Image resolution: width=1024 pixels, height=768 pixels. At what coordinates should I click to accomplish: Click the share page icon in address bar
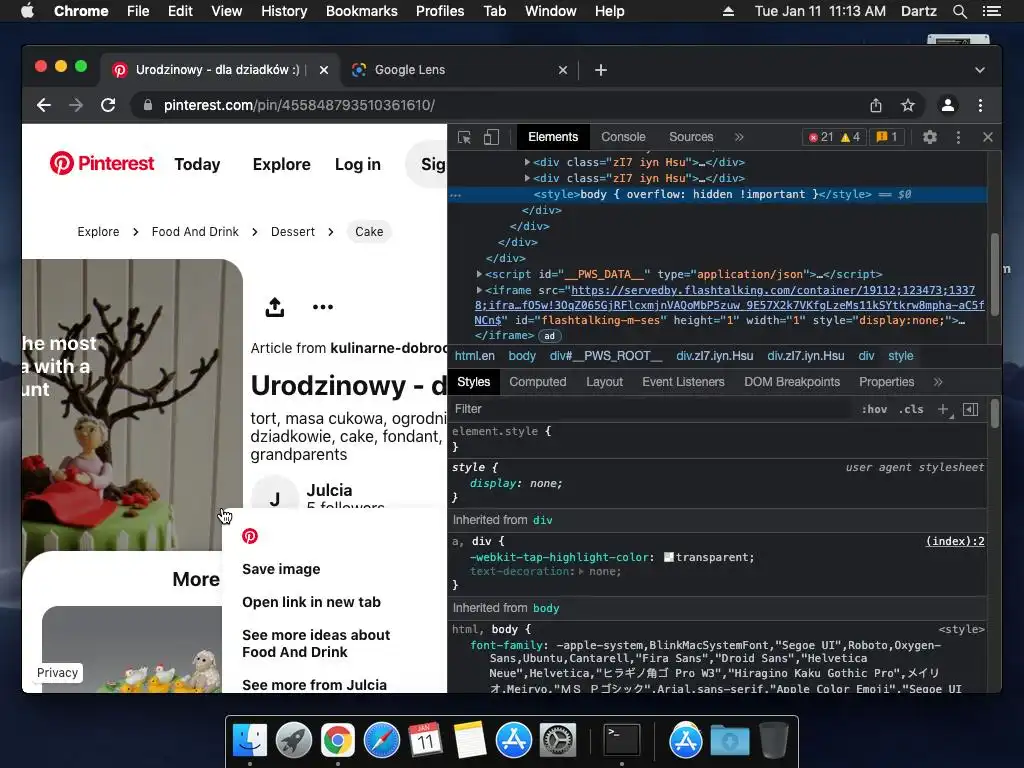876,105
